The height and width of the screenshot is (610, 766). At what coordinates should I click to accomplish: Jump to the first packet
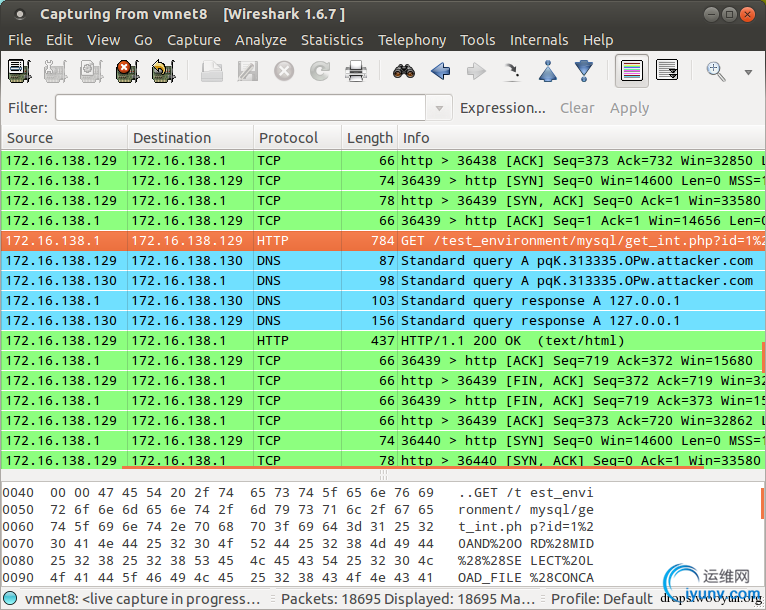tap(548, 71)
